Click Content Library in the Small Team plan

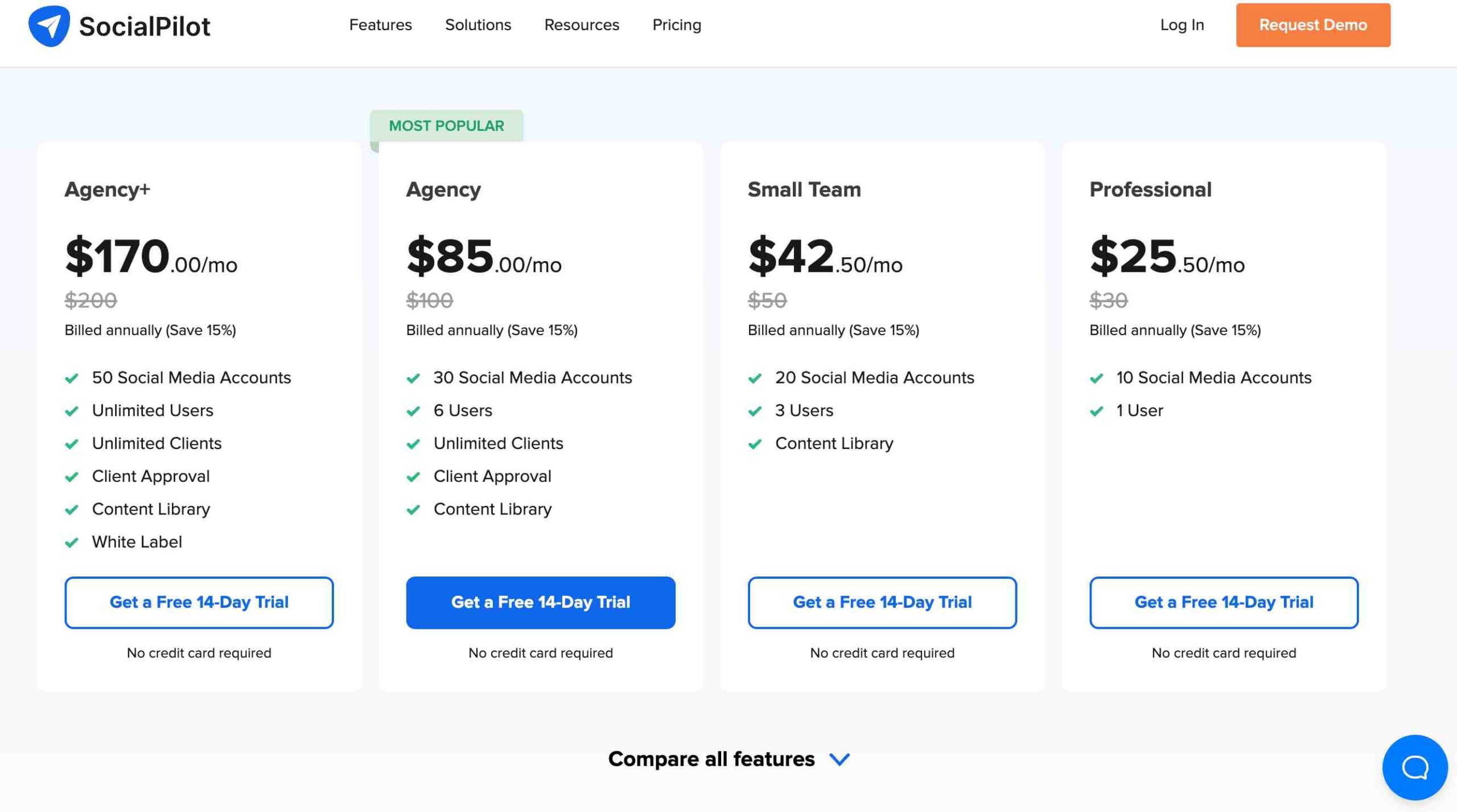tap(834, 444)
